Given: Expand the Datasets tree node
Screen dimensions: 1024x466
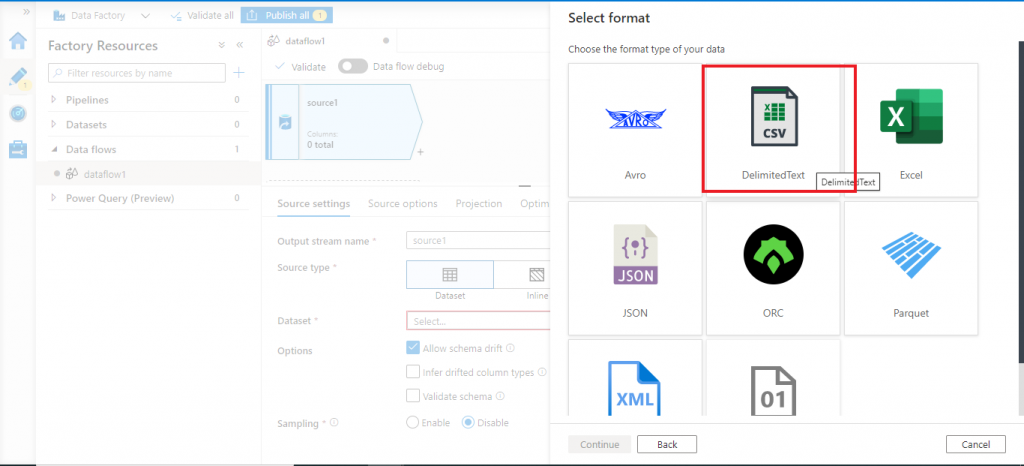Looking at the screenshot, I should pyautogui.click(x=54, y=124).
